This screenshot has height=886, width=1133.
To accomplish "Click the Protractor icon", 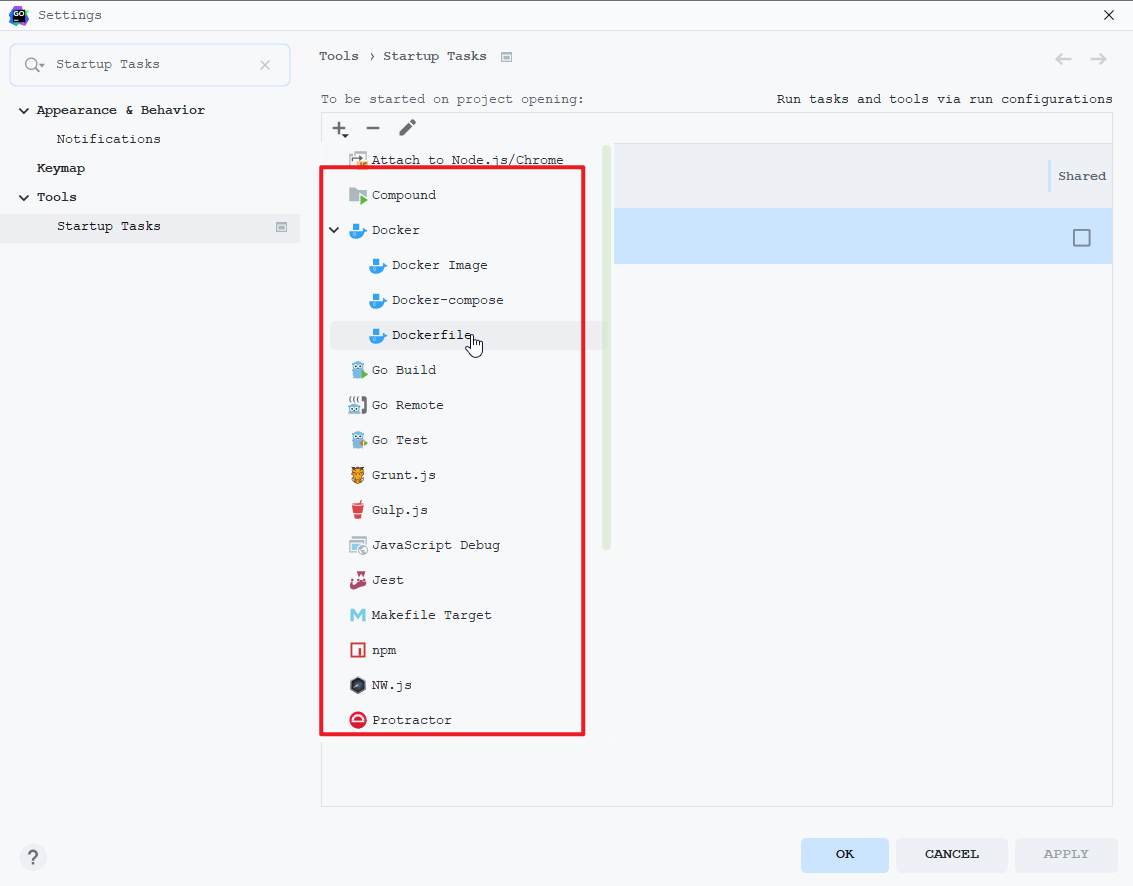I will tap(358, 720).
